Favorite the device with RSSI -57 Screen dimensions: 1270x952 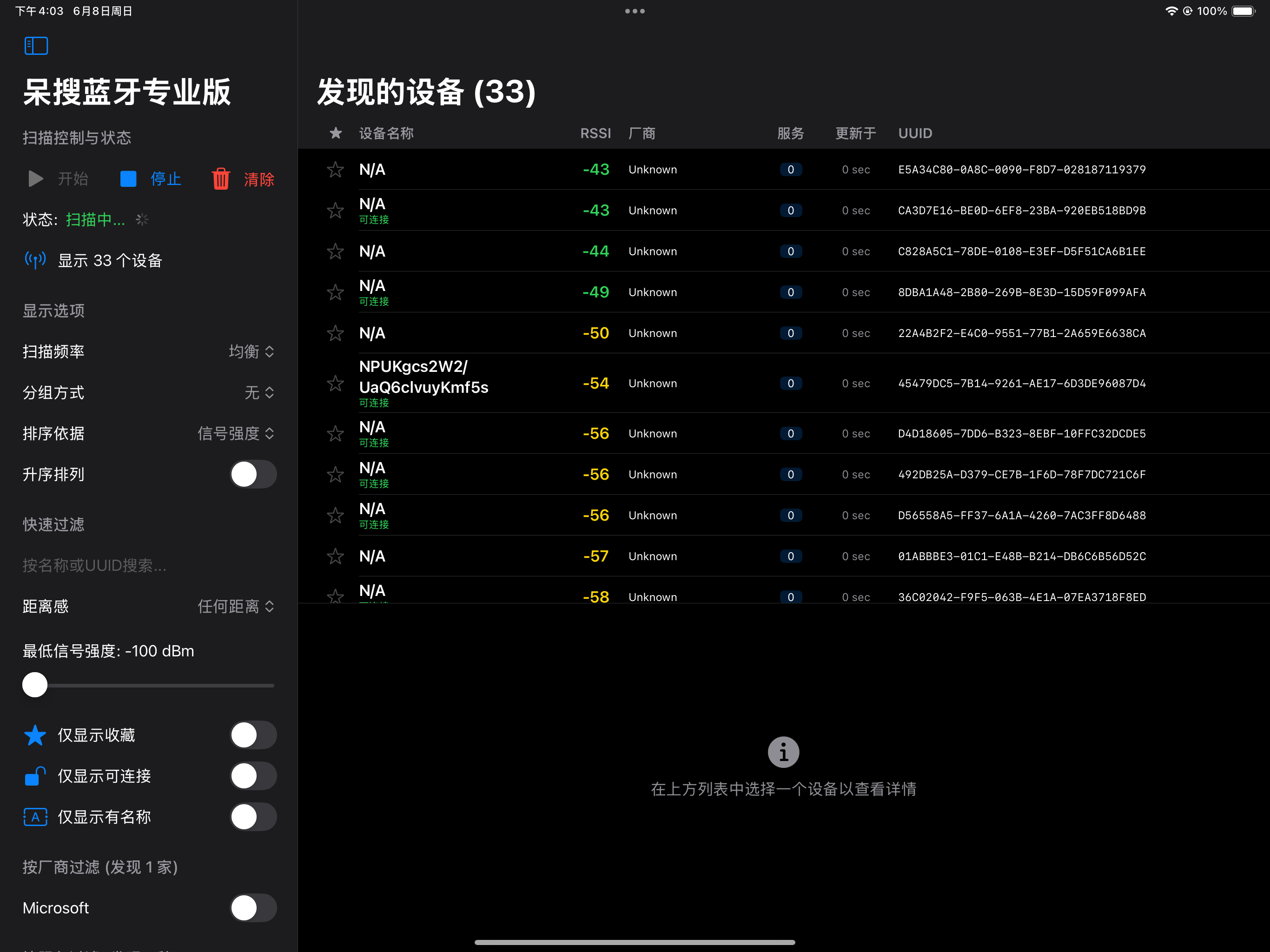[335, 556]
